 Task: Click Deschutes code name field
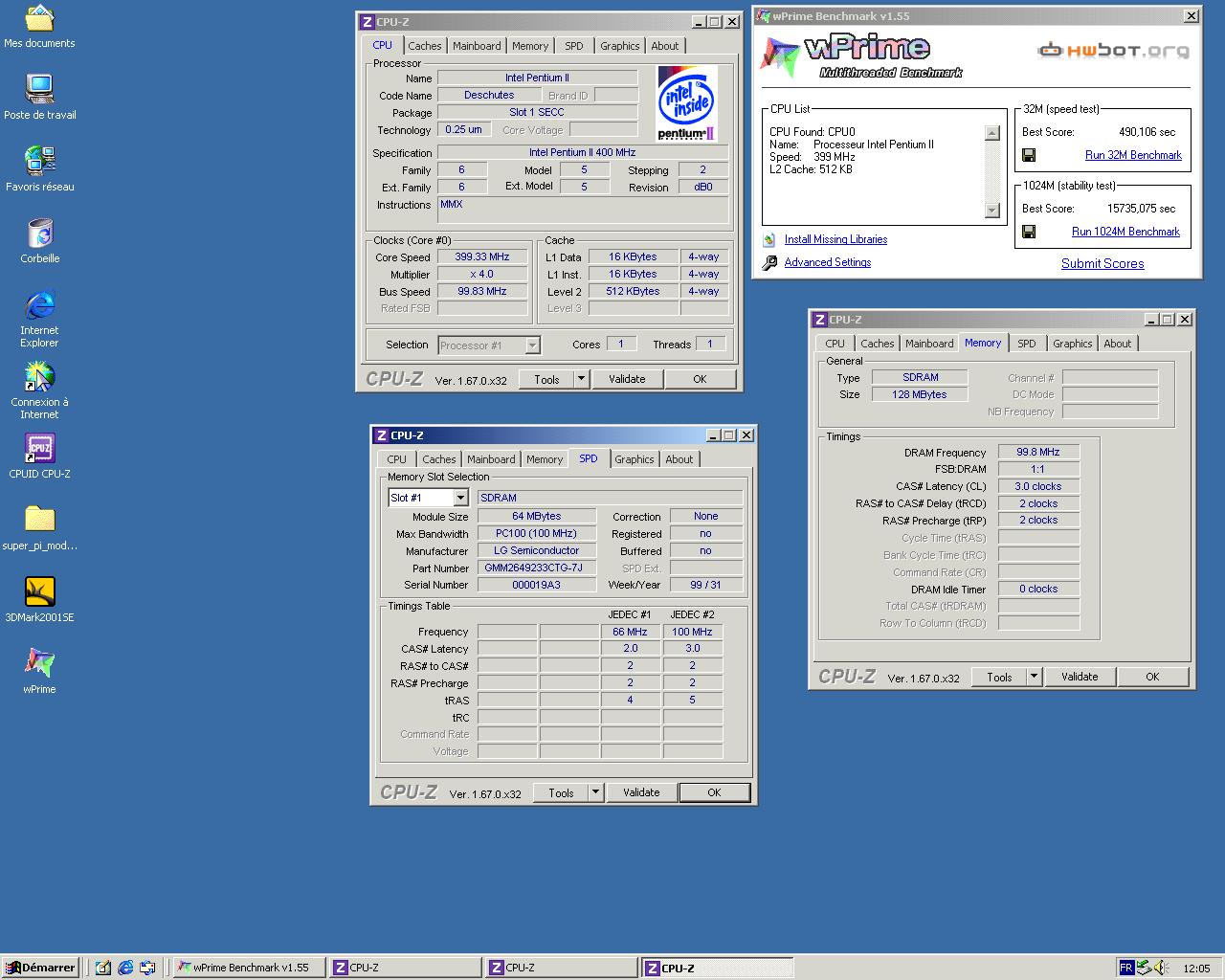[x=489, y=95]
